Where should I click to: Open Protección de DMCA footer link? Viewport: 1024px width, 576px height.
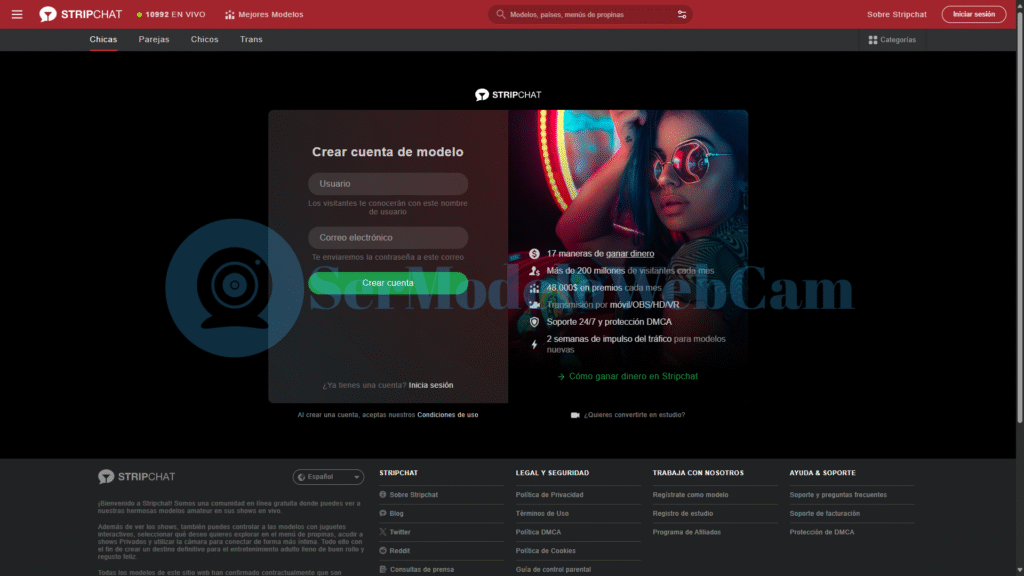pos(822,532)
